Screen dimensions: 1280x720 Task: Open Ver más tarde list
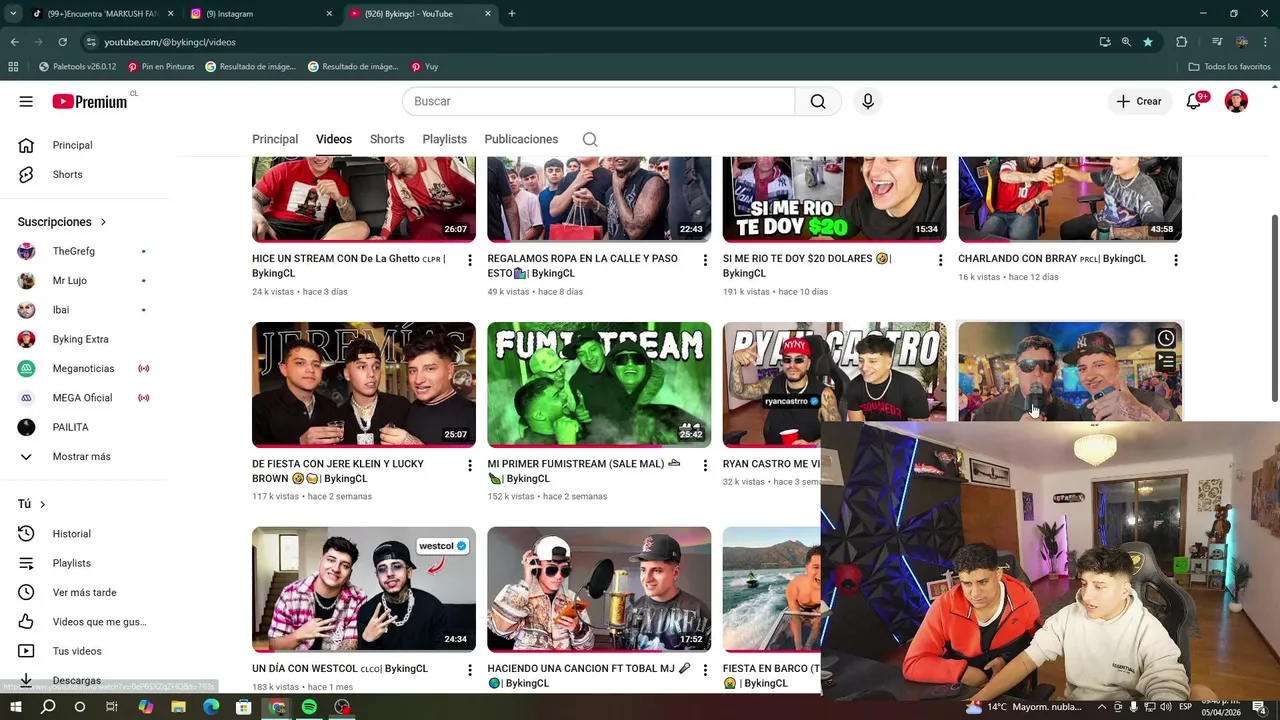[84, 592]
